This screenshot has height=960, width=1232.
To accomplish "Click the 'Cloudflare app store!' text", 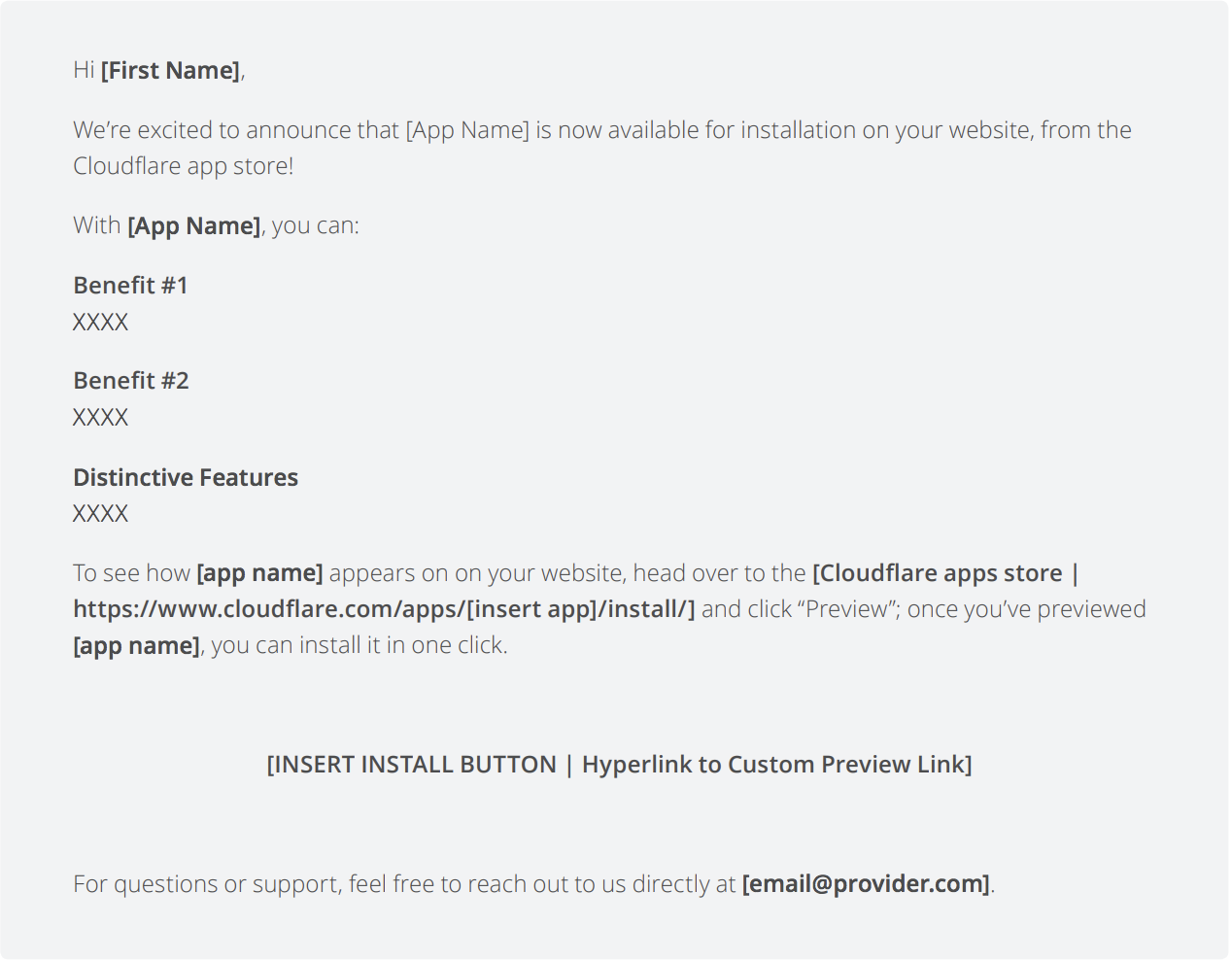I will click(184, 167).
